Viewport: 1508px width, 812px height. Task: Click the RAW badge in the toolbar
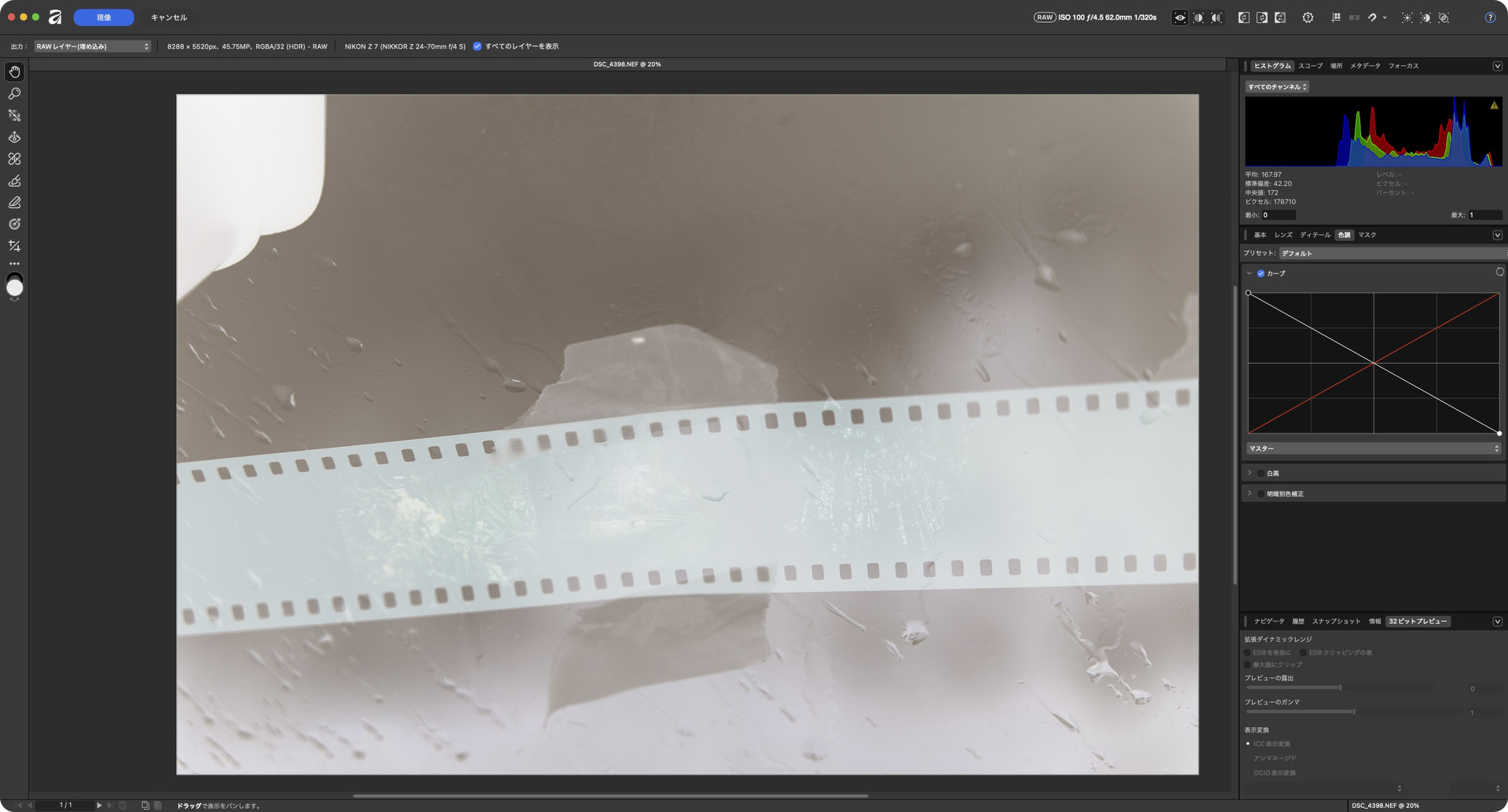click(1045, 17)
